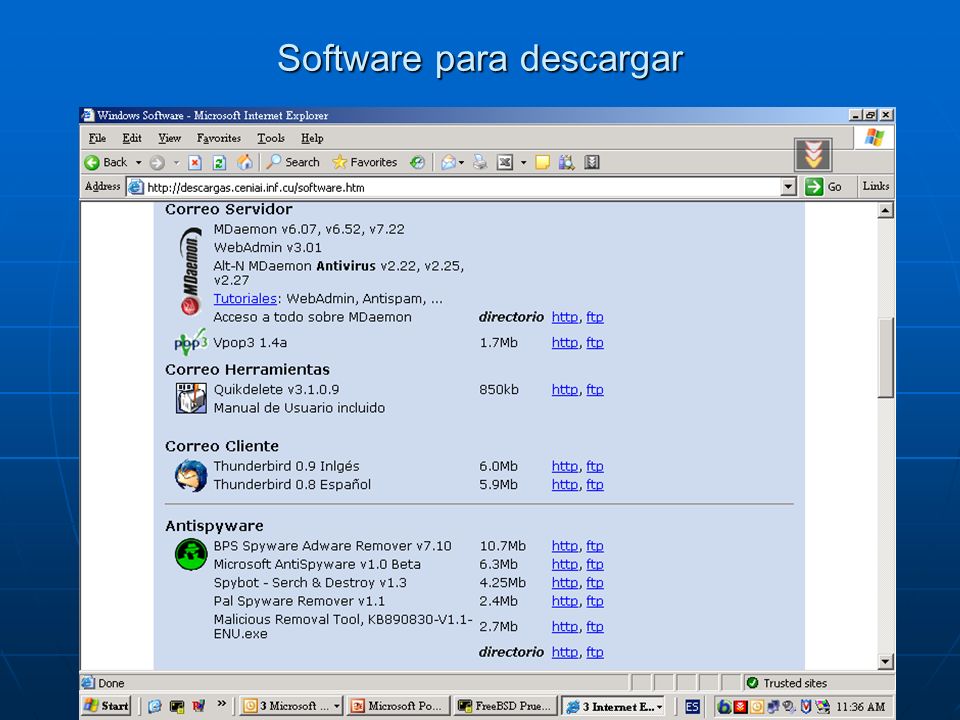960x720 pixels.
Task: Click the yellow Discuss note icon
Action: 542,162
